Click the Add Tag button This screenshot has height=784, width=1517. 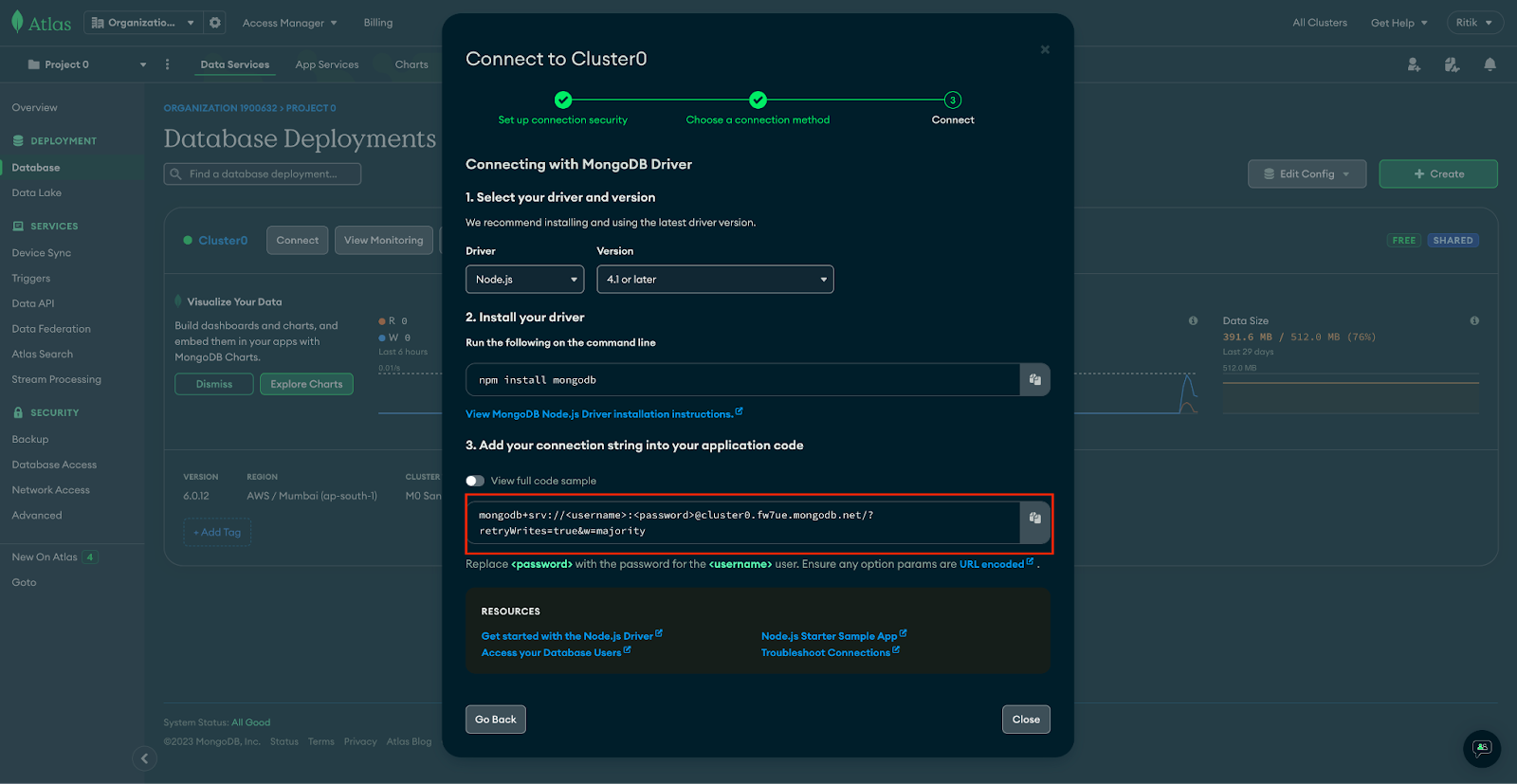coord(217,533)
